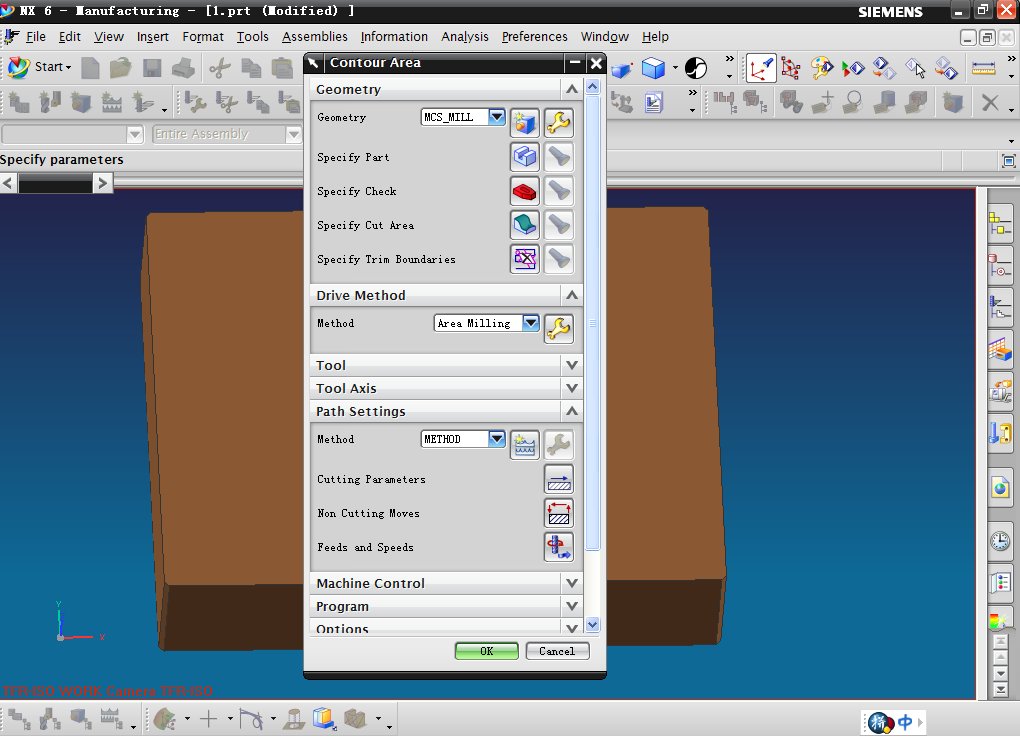Open the Analysis menu

point(464,36)
